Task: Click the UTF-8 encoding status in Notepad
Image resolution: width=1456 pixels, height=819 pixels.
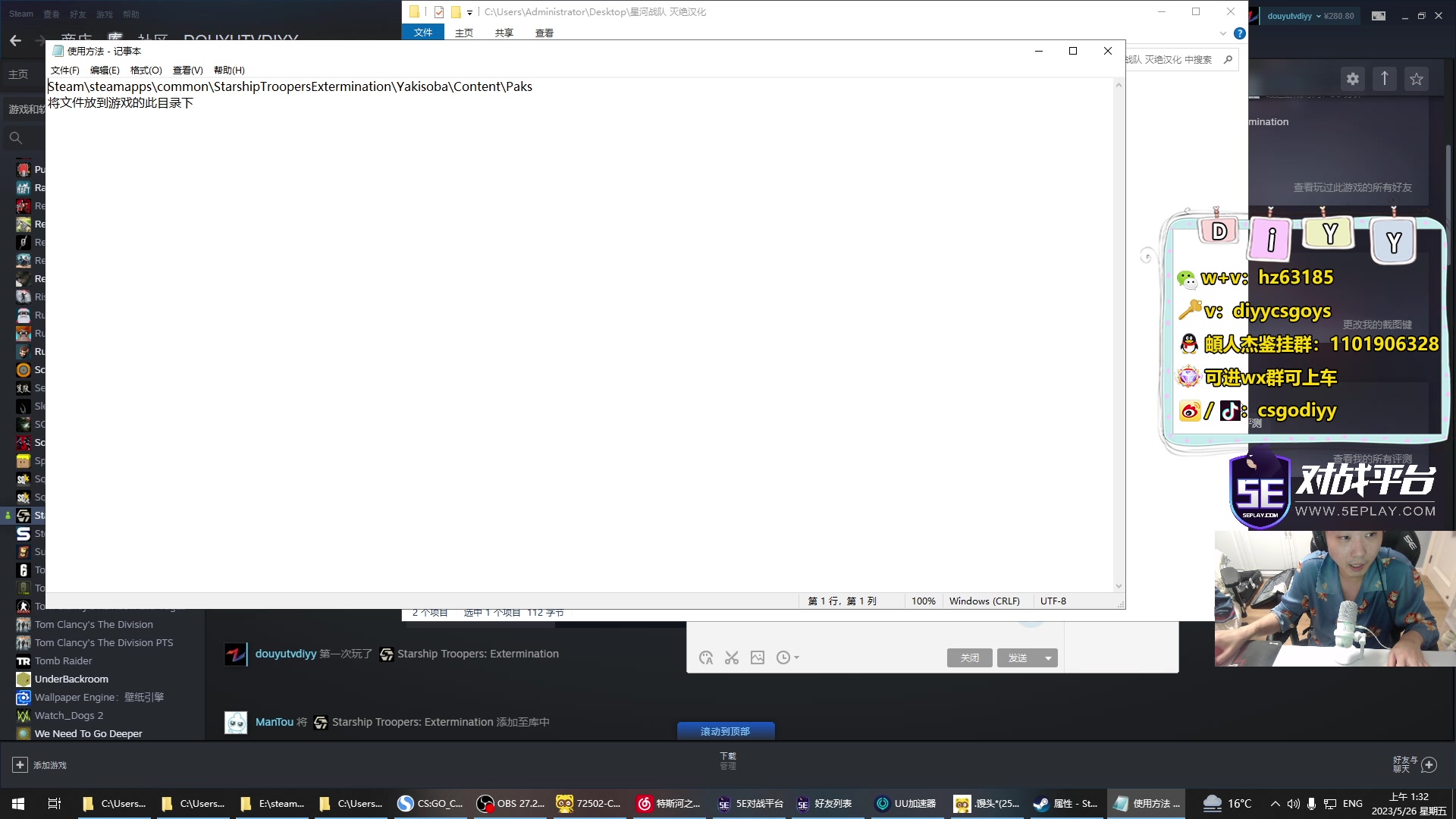Action: point(1053,601)
